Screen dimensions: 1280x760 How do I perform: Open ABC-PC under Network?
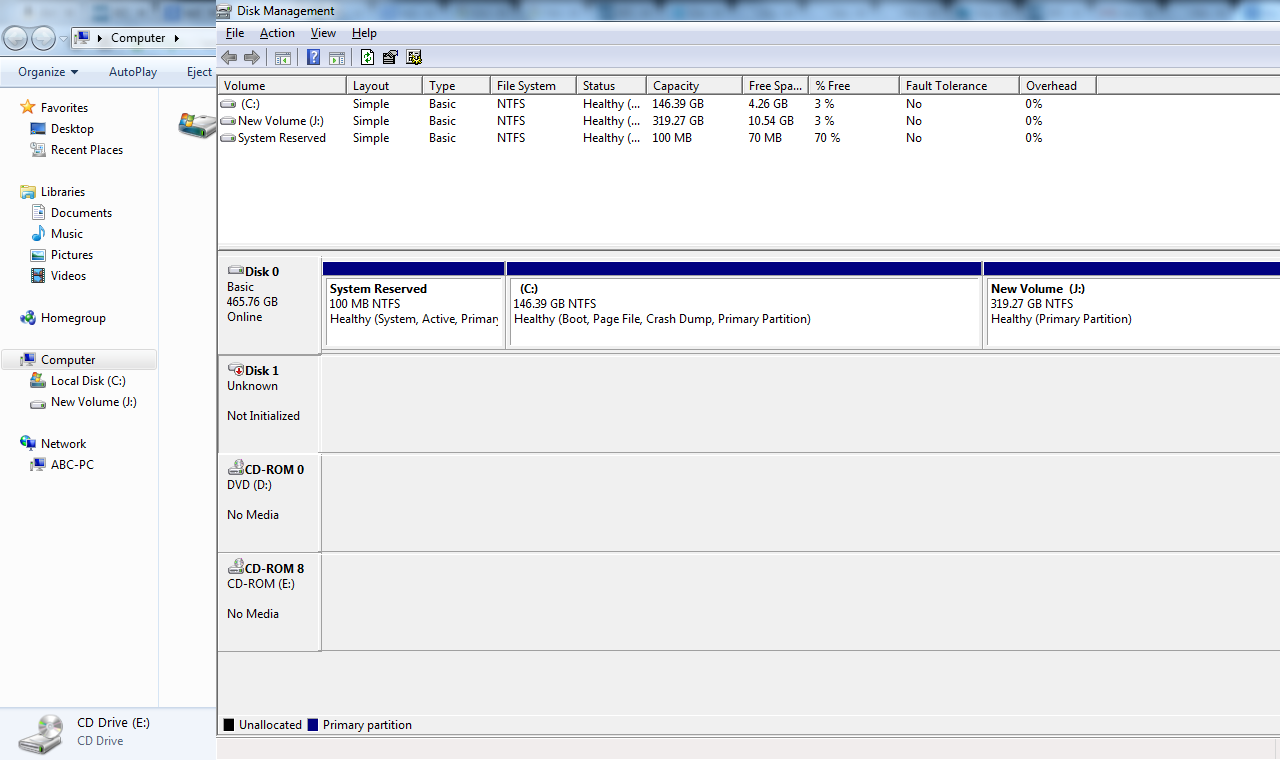pos(72,465)
